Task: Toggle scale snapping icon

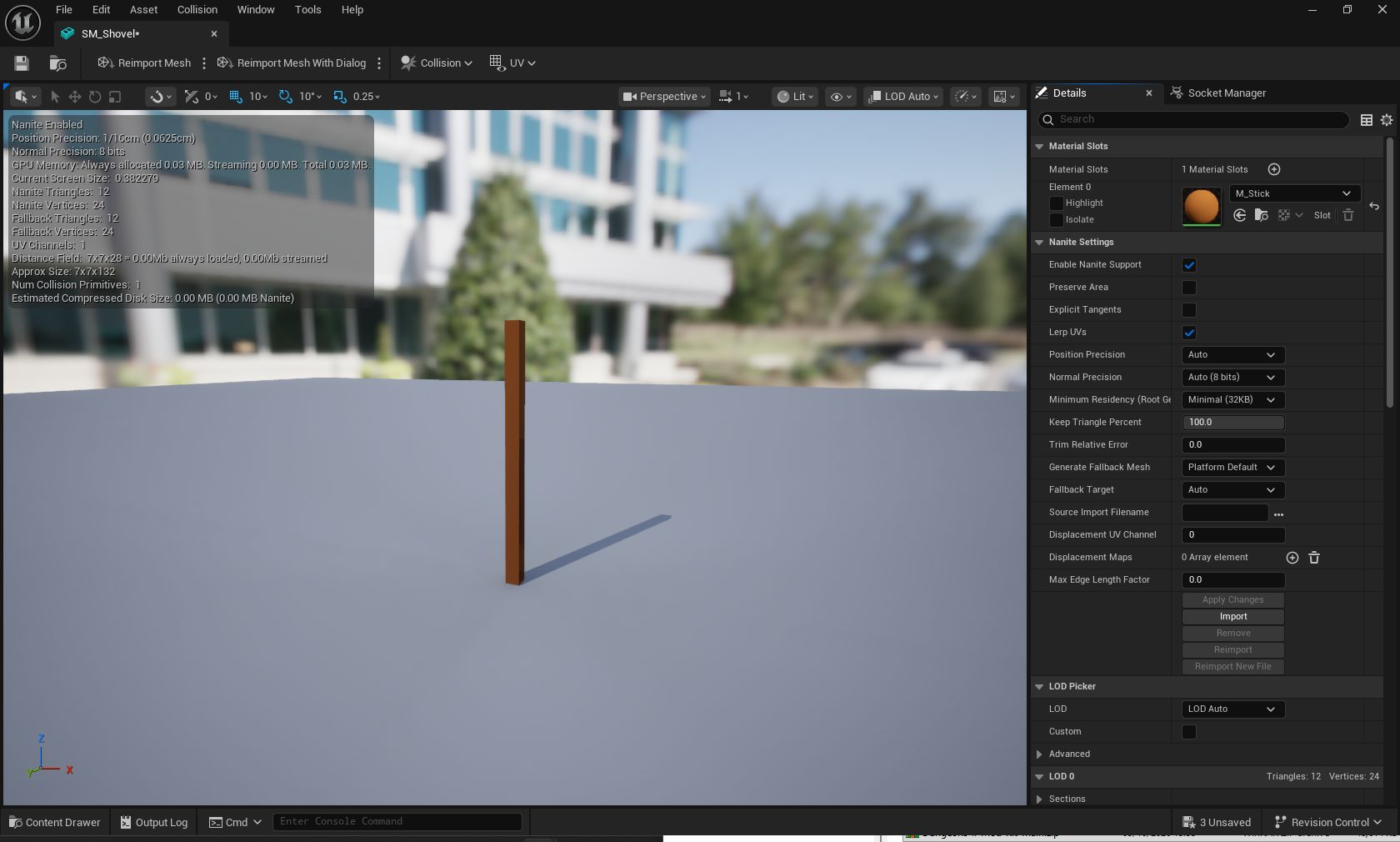Action: coord(340,97)
